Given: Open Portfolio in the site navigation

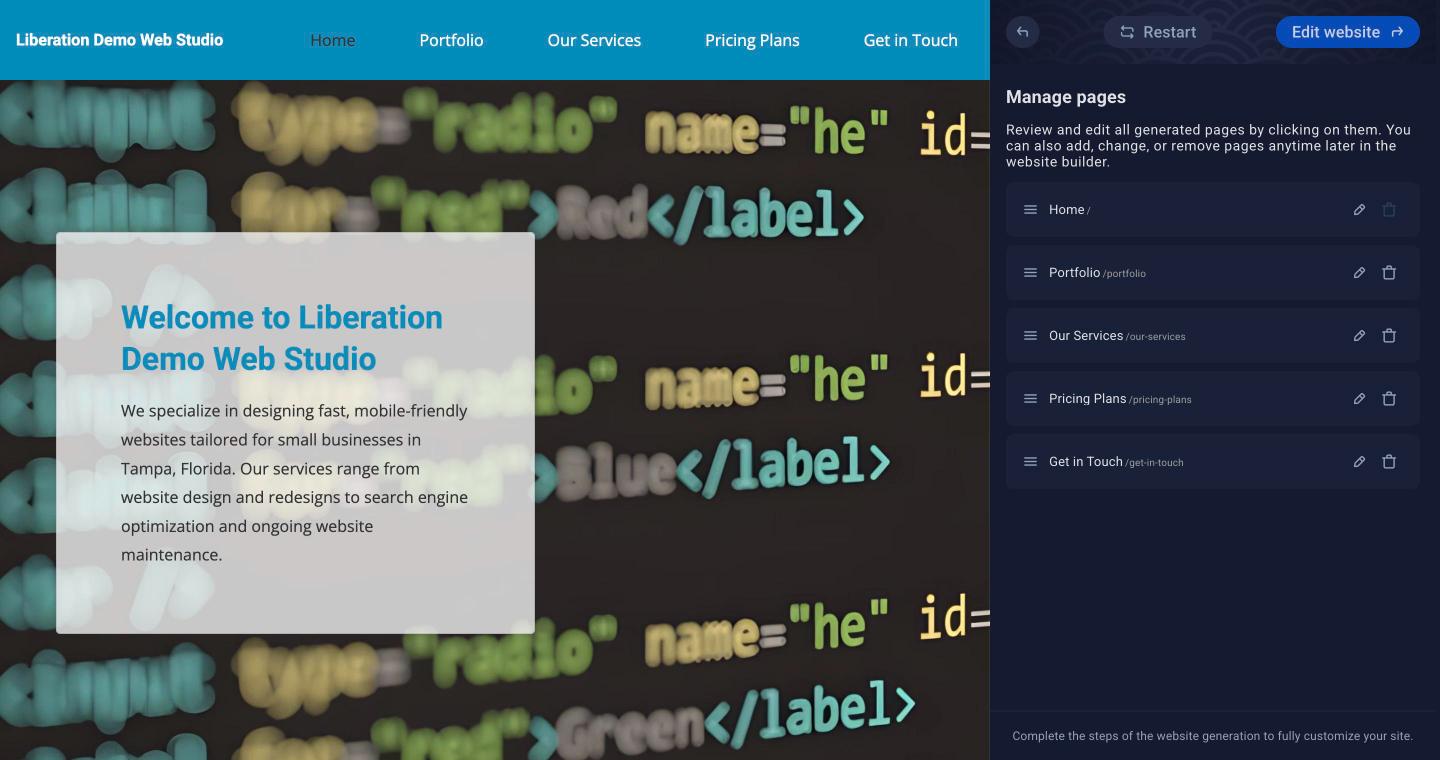Looking at the screenshot, I should 451,40.
